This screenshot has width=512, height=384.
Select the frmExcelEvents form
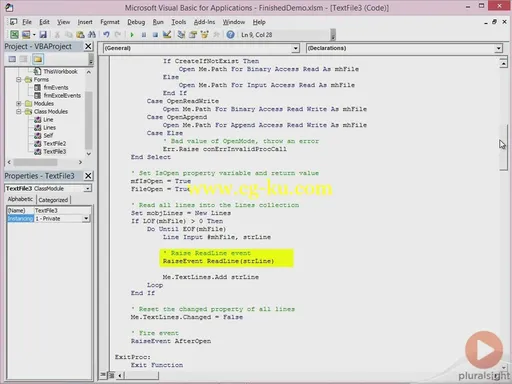click(x=62, y=95)
